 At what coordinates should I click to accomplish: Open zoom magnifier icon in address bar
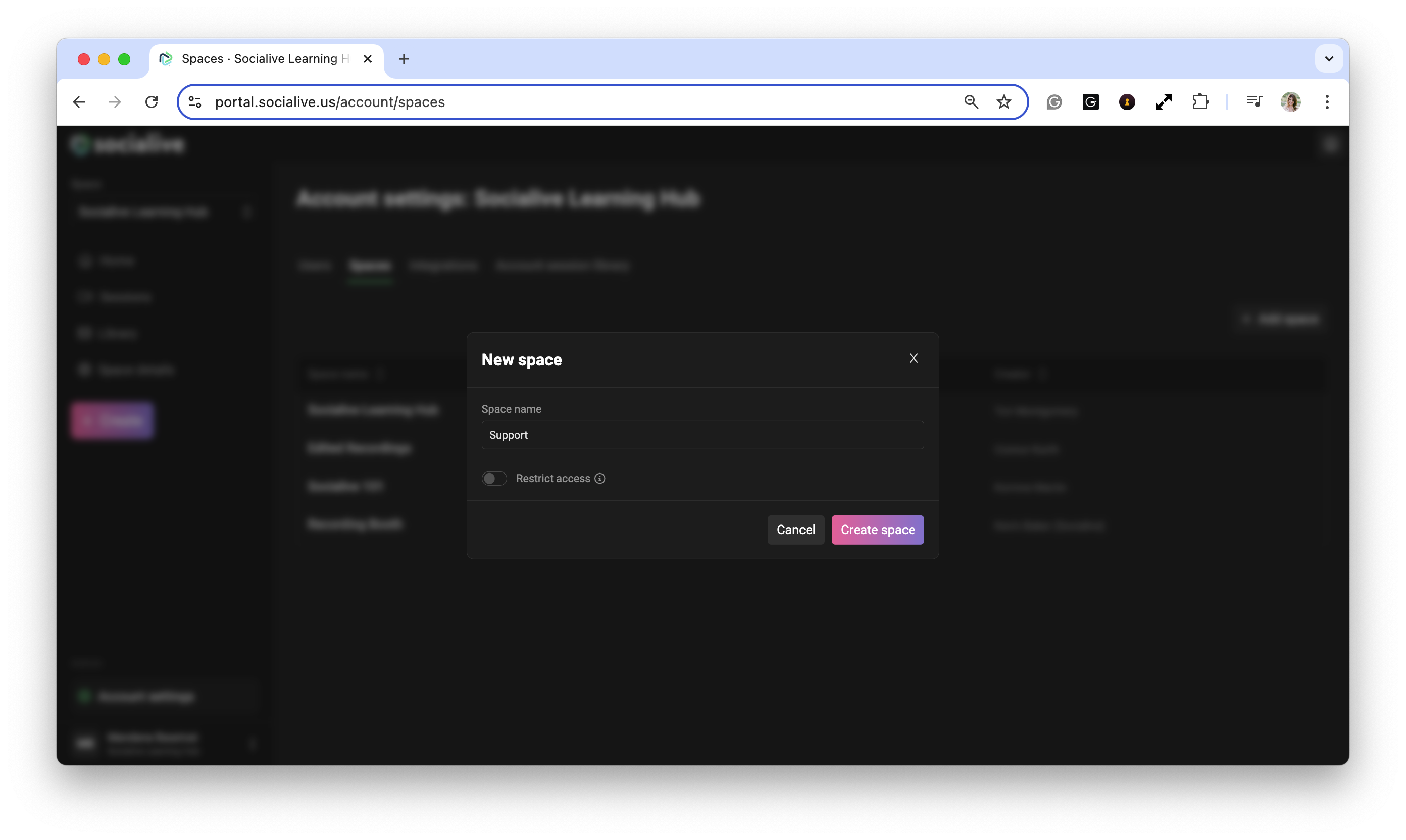click(x=971, y=102)
